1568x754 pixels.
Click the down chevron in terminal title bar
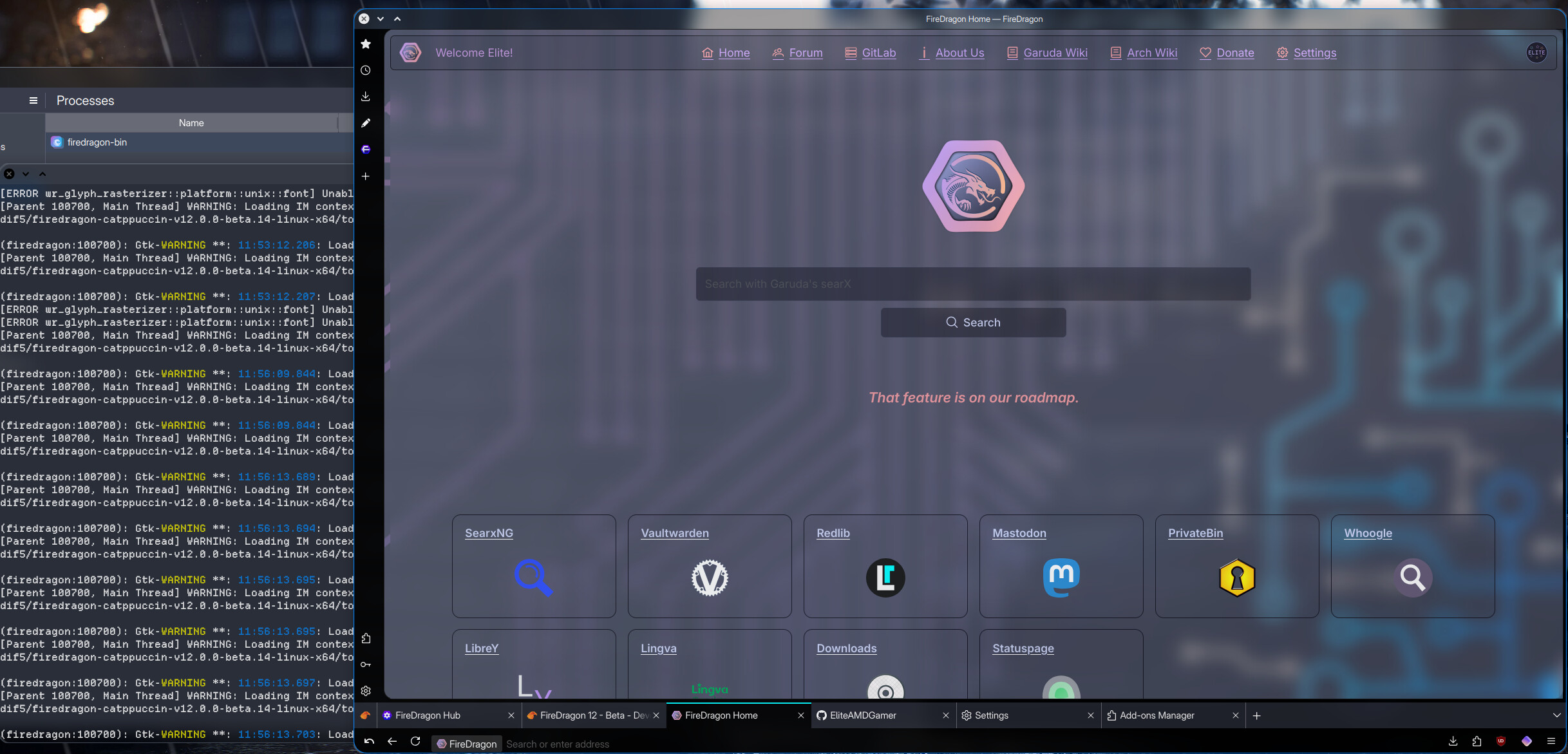[x=26, y=174]
